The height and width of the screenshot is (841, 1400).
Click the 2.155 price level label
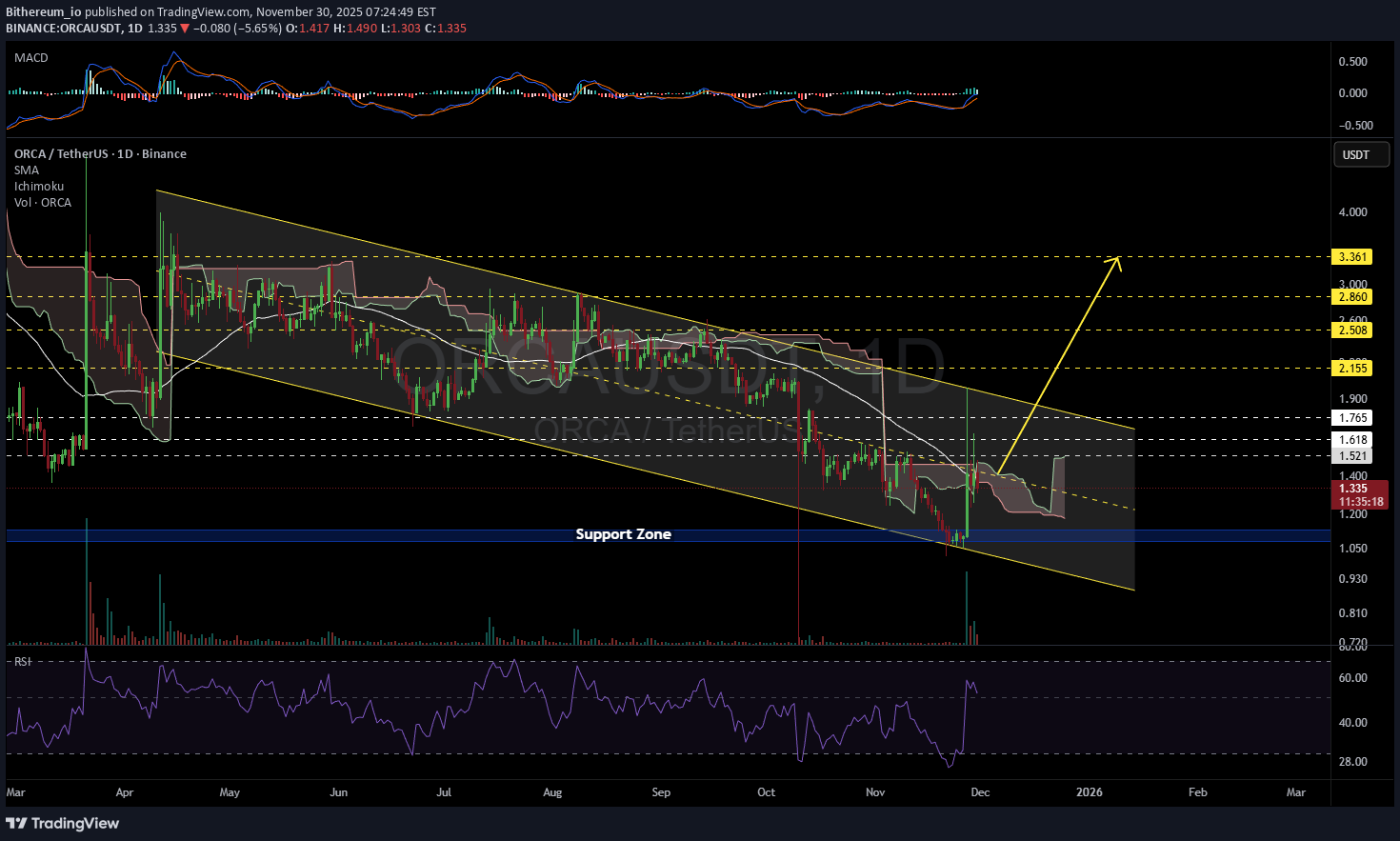(1352, 369)
